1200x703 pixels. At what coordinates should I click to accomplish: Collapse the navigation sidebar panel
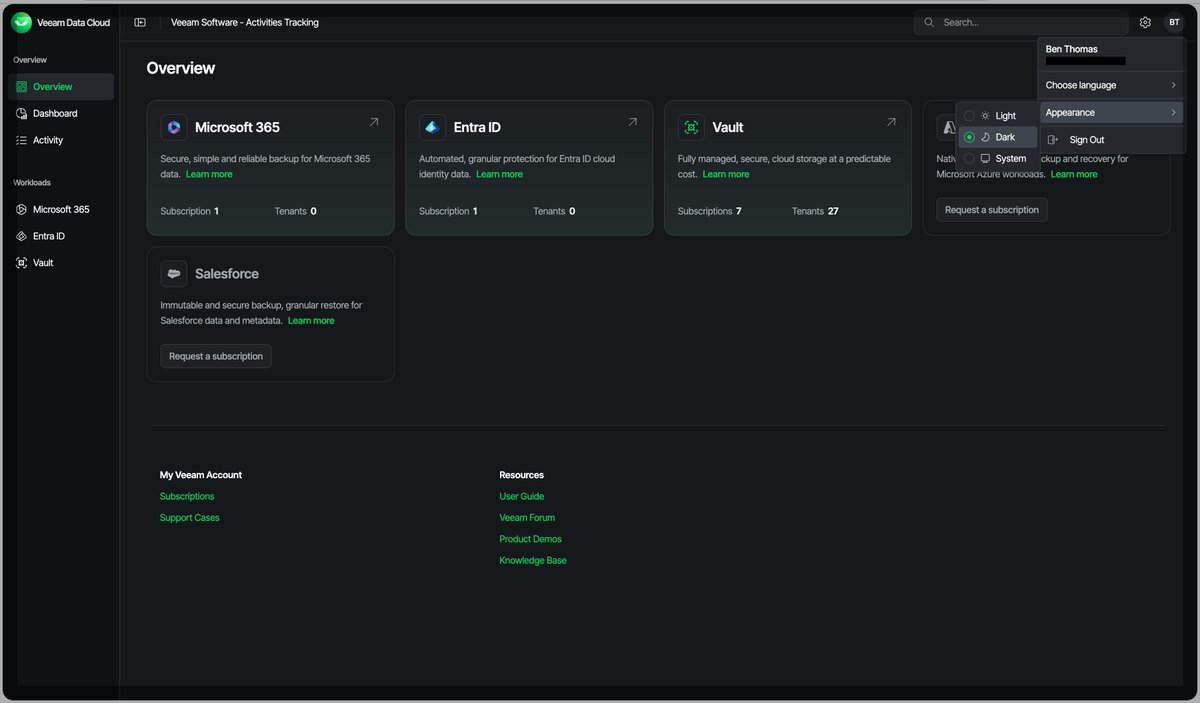point(139,21)
